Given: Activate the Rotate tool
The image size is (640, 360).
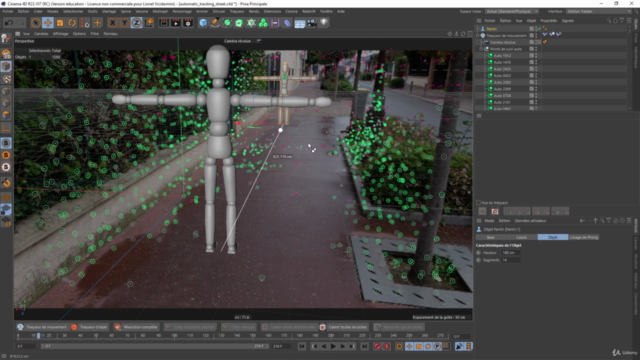Looking at the screenshot, I should tap(72, 23).
